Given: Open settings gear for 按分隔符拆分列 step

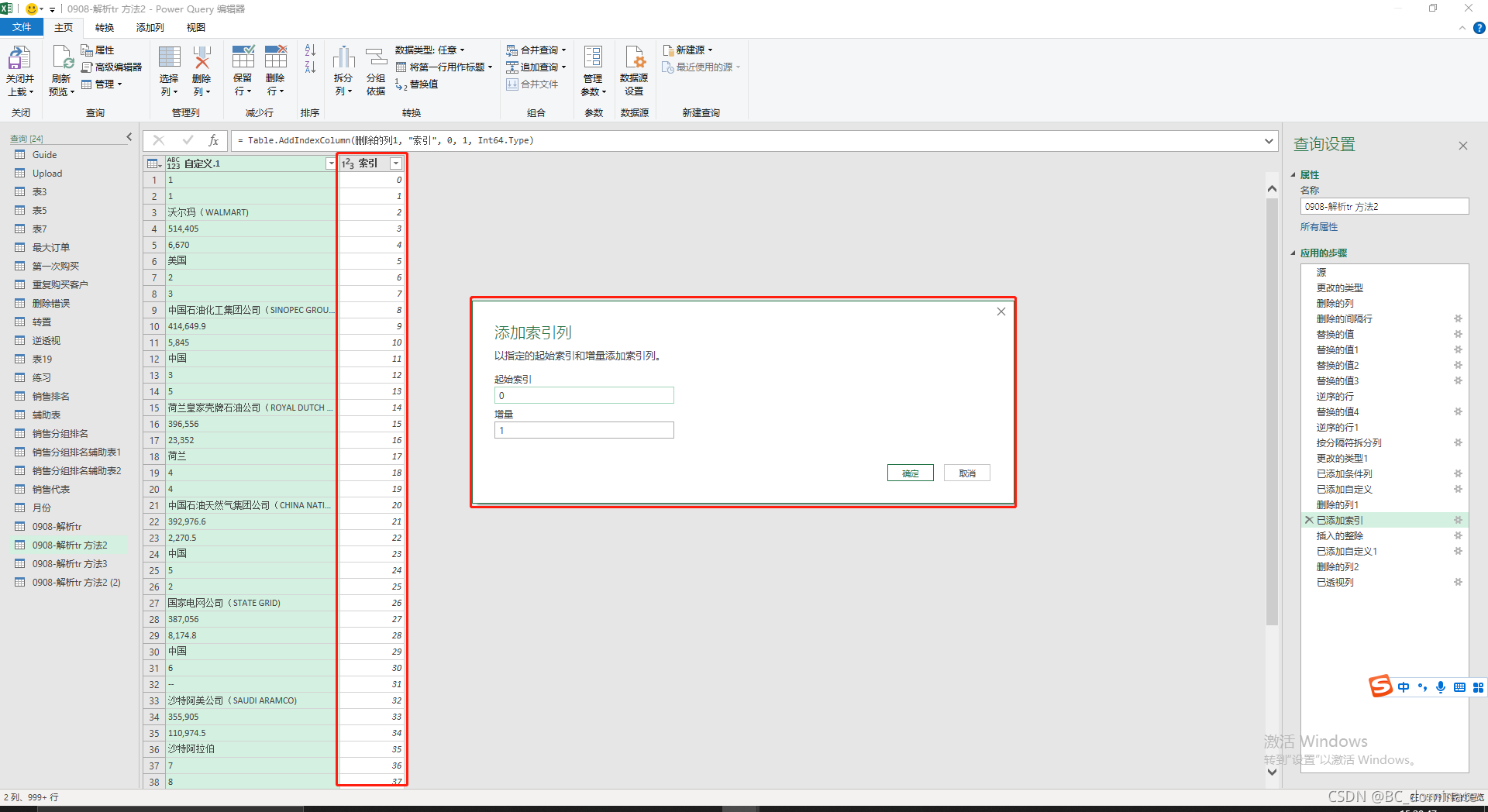Looking at the screenshot, I should [1458, 442].
